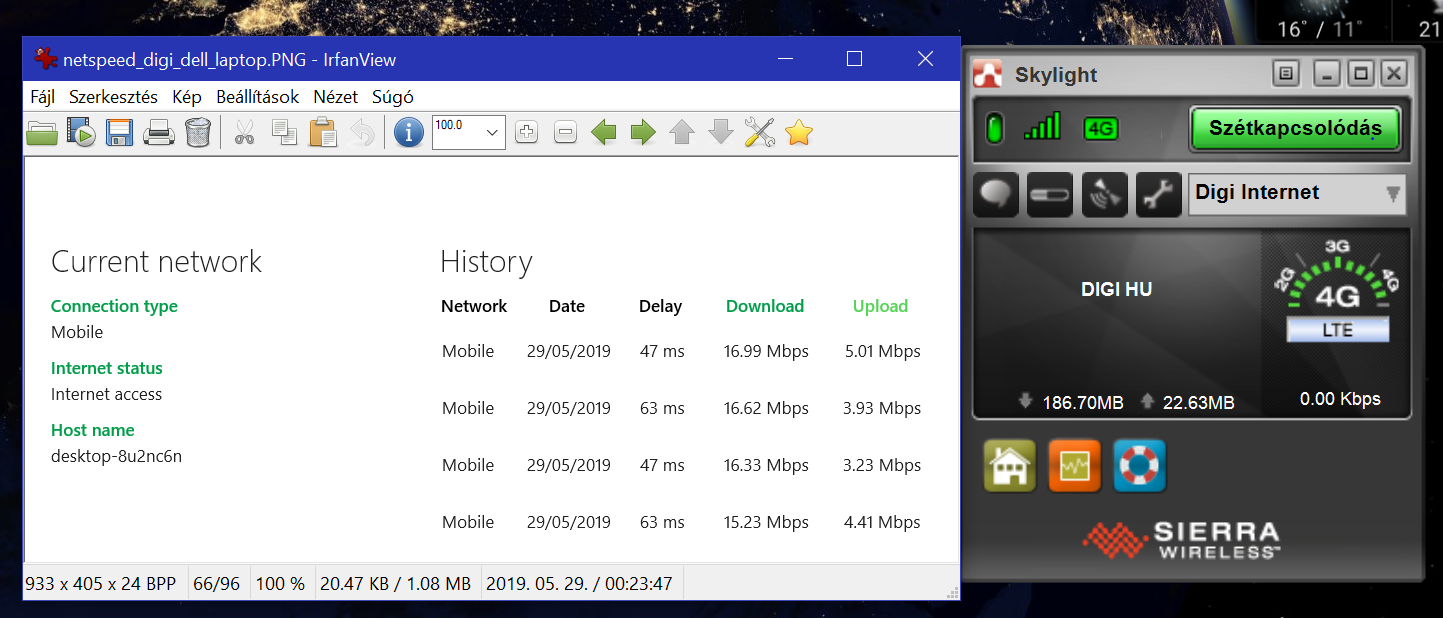Click the green house home icon in Skylight
1443x618 pixels.
(1010, 466)
